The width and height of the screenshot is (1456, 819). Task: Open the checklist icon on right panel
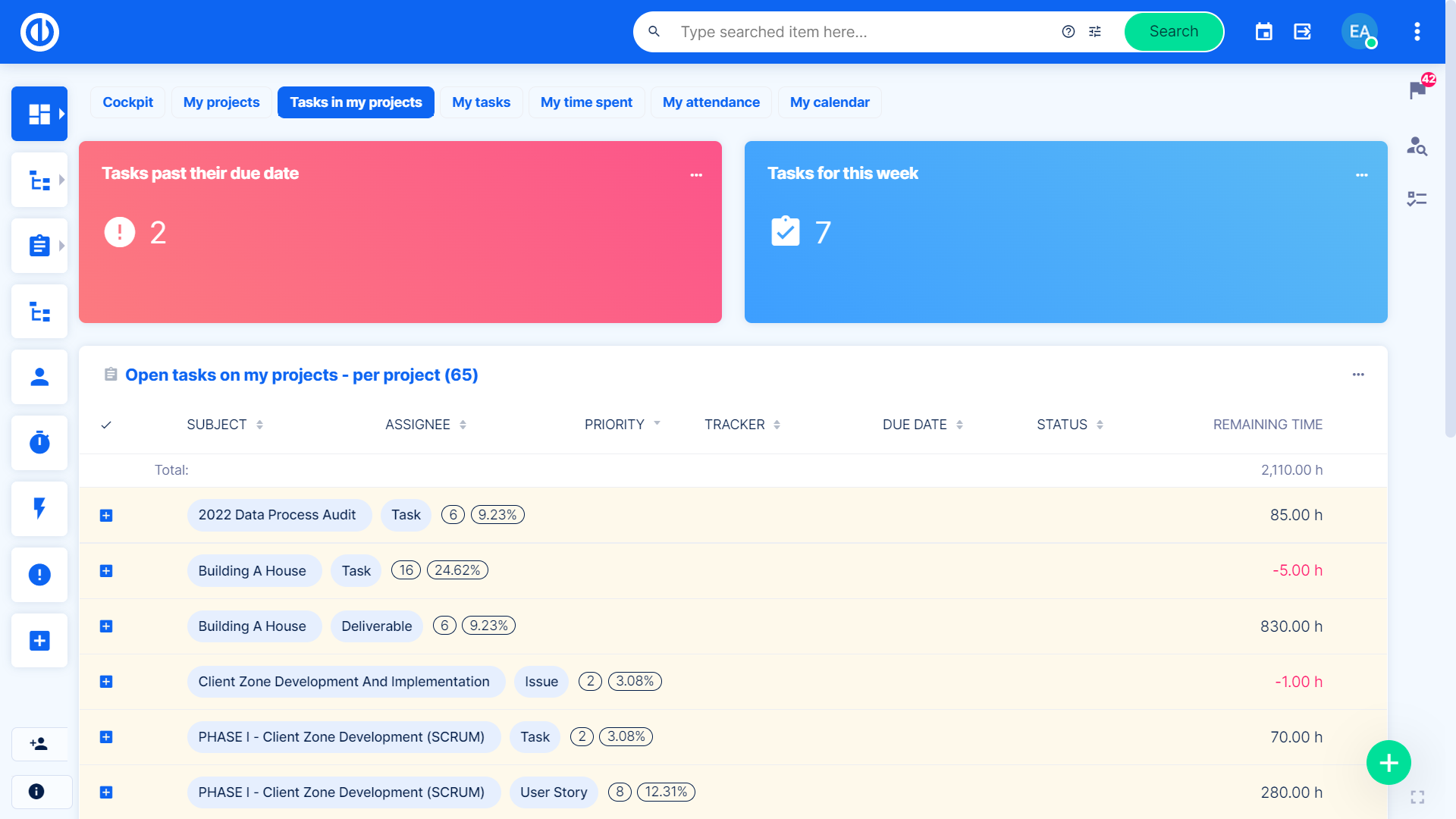(1417, 199)
